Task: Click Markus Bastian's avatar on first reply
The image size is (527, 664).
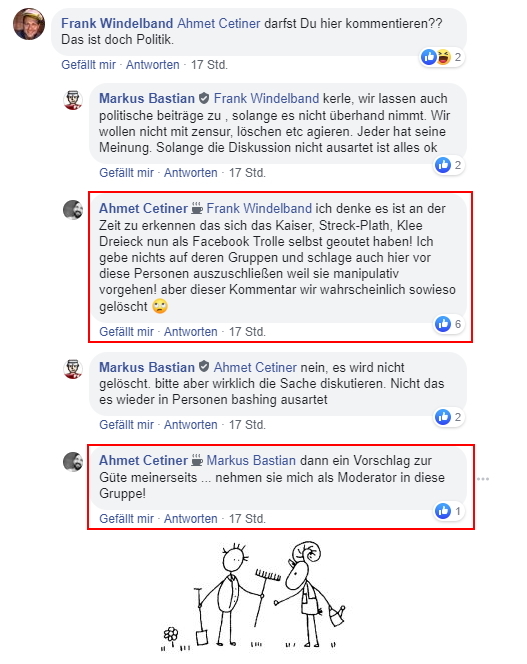Action: (x=73, y=100)
